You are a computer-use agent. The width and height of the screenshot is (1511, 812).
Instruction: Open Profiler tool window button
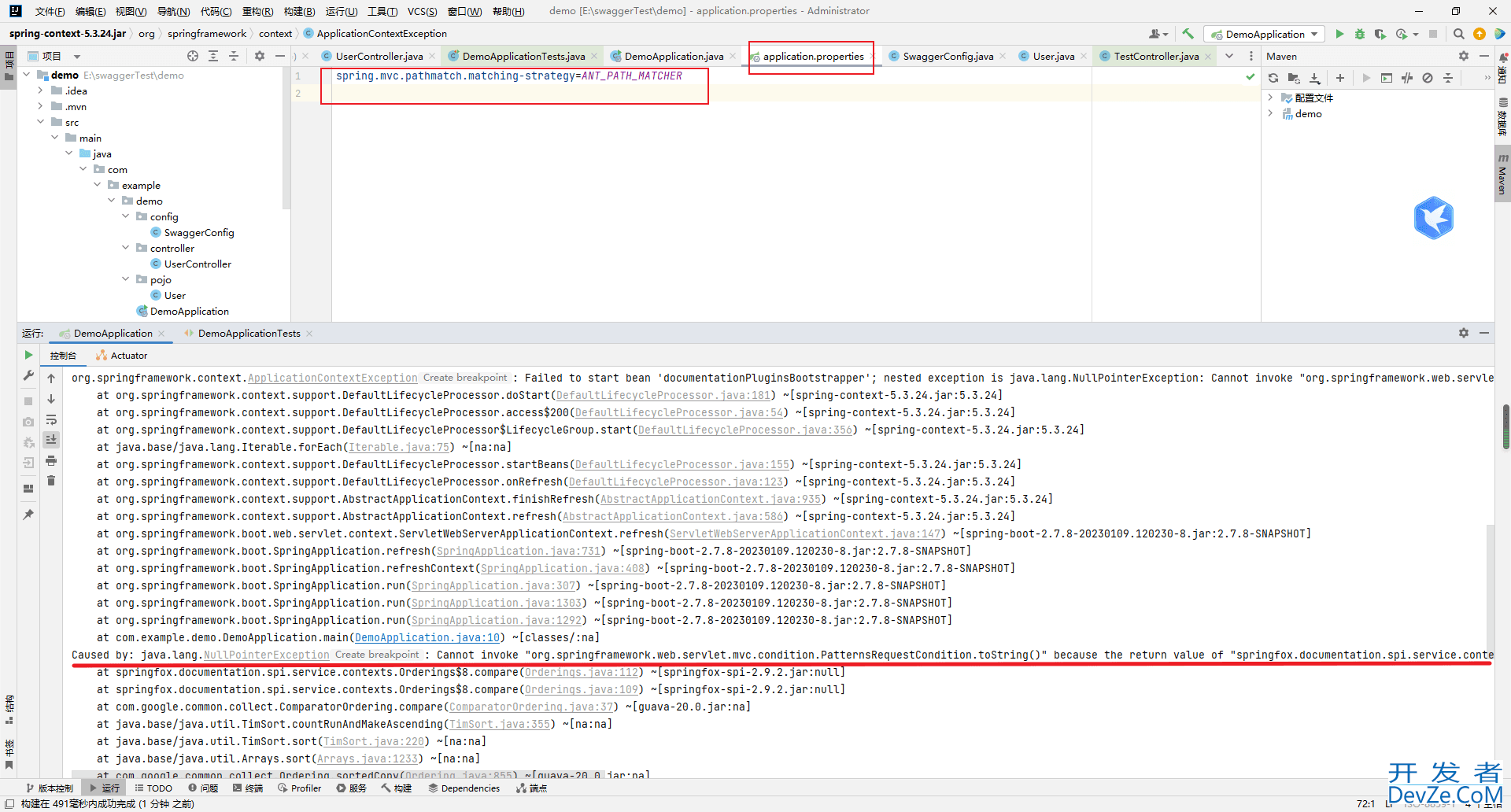coord(299,788)
